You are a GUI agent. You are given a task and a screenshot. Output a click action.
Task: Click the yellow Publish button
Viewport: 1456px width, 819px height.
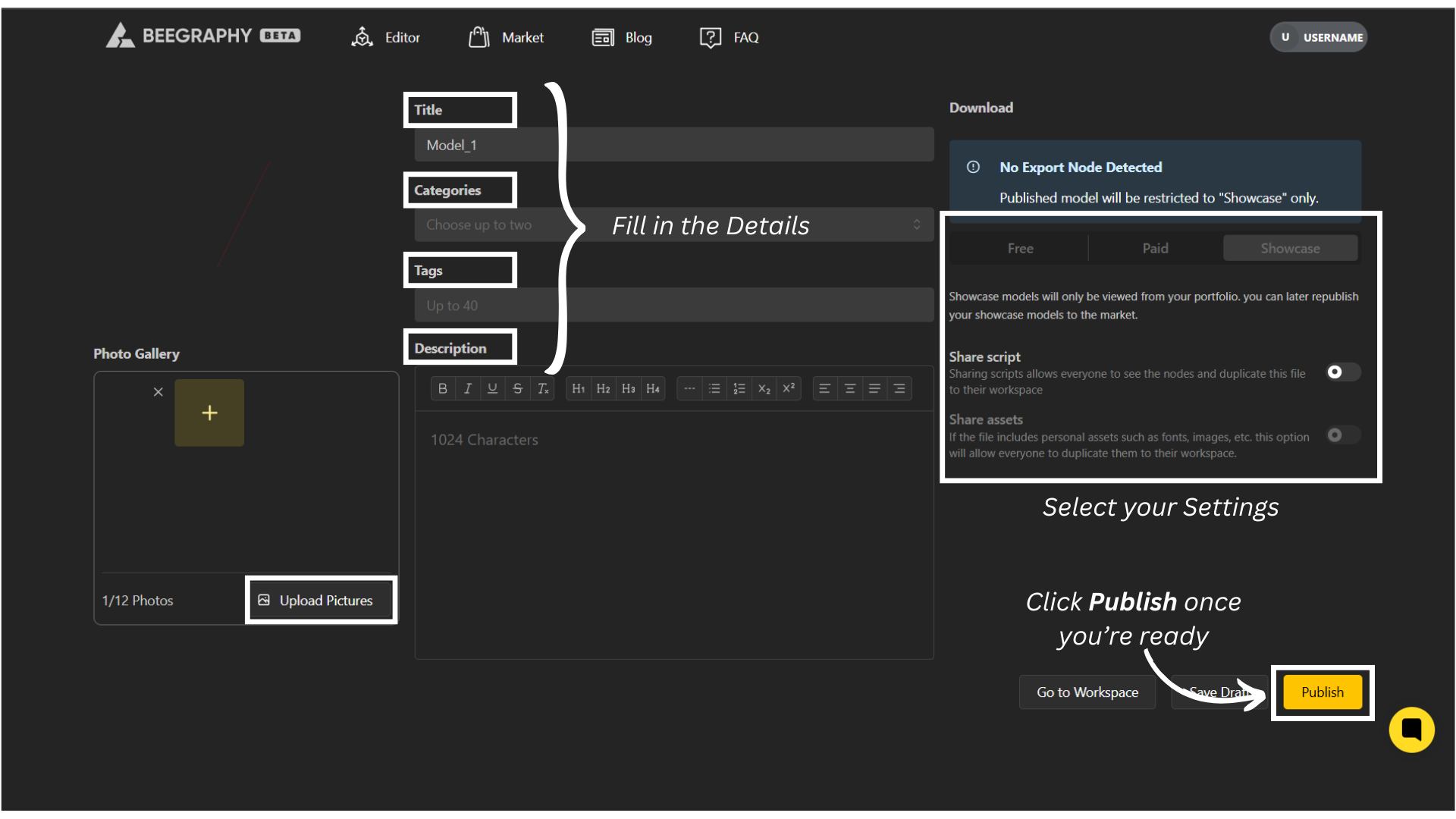[1322, 692]
